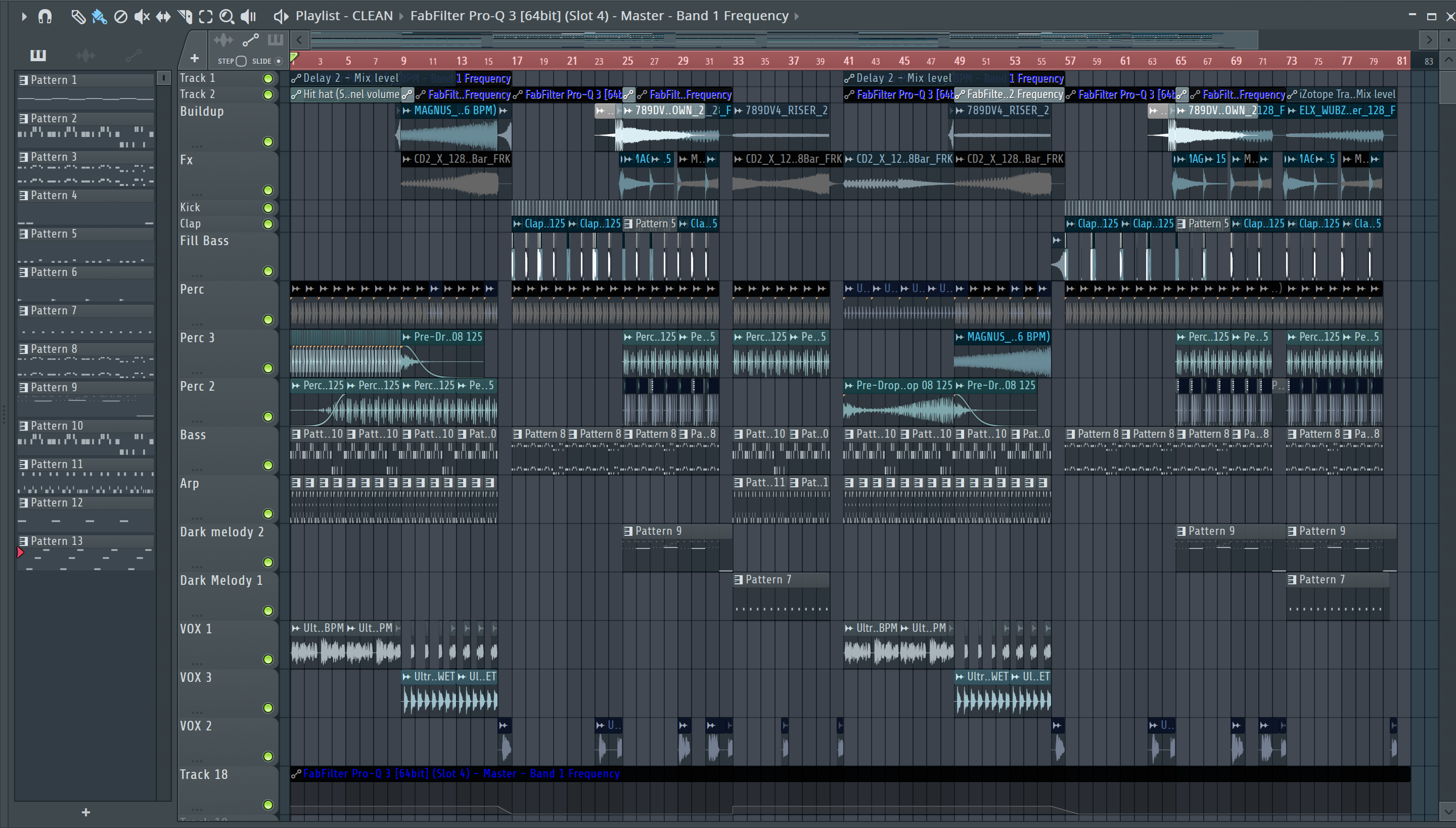Mute the VOX 1 track

point(268,659)
